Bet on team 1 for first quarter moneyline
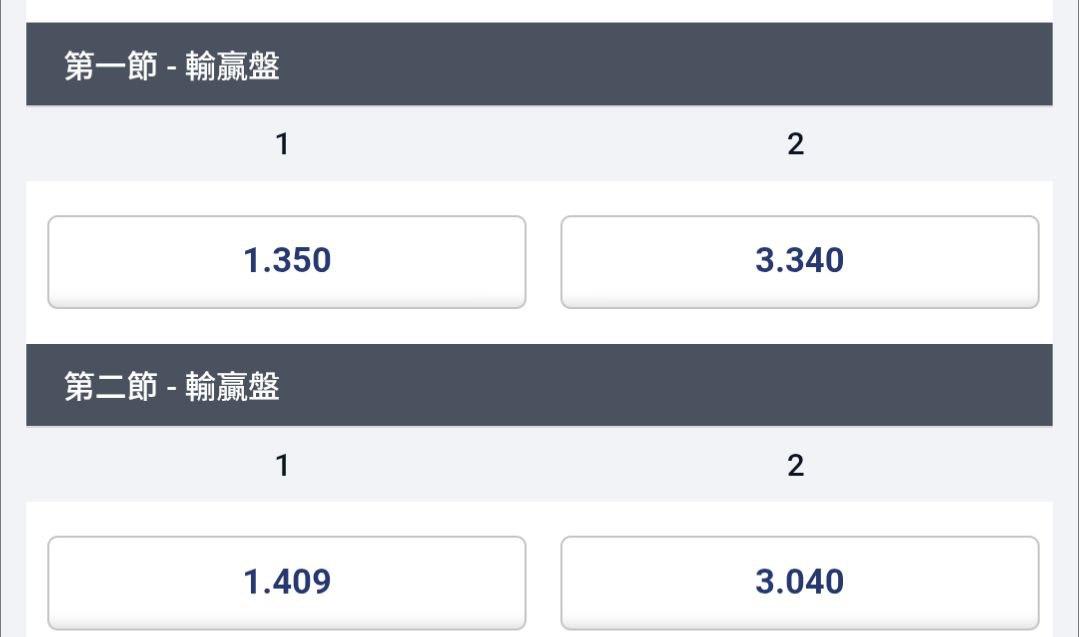The width and height of the screenshot is (1079, 637). (287, 261)
